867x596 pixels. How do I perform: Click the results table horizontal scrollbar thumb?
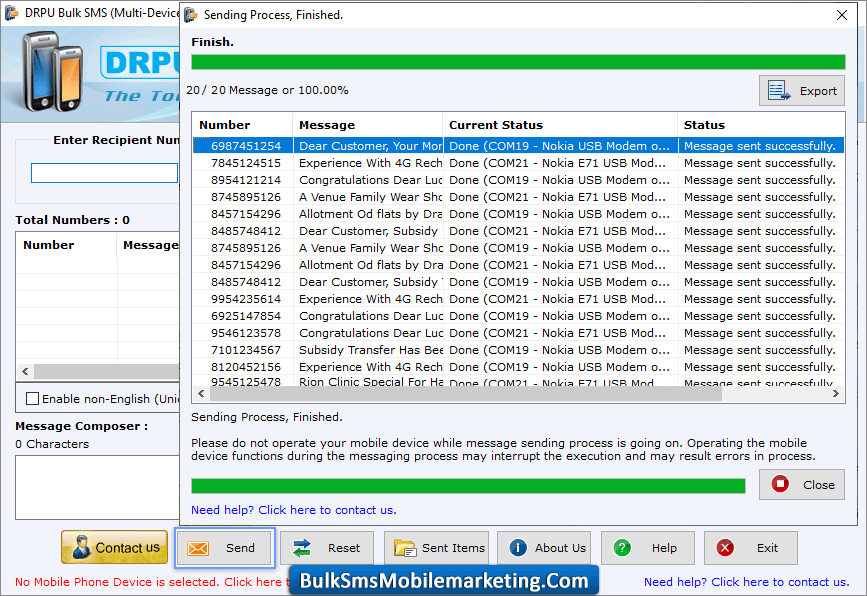click(x=466, y=394)
